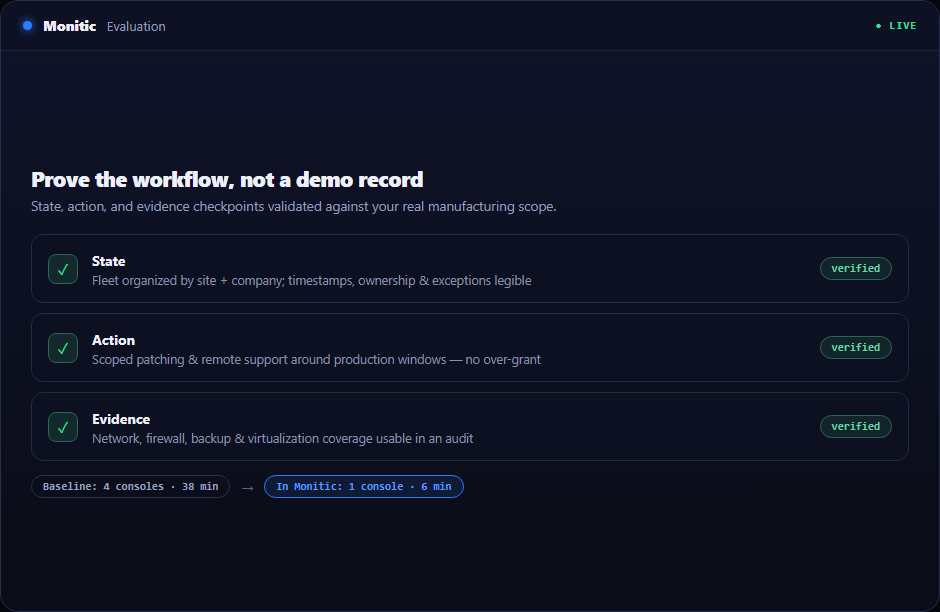Toggle the Evidence checkmark box

pos(63,427)
